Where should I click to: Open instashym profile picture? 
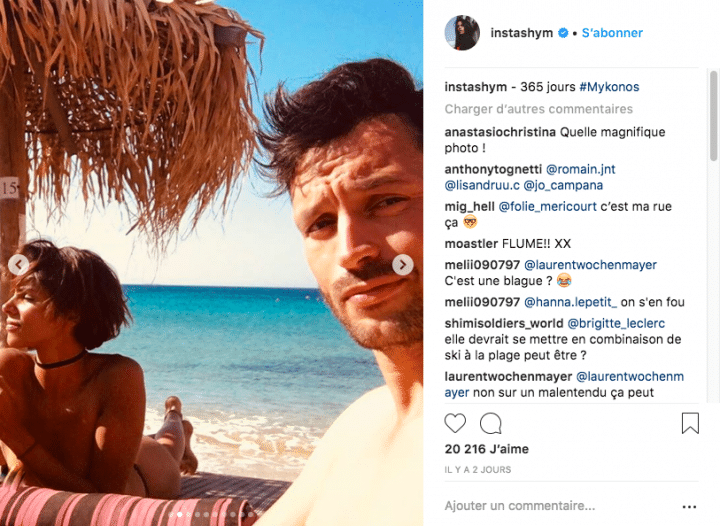462,33
